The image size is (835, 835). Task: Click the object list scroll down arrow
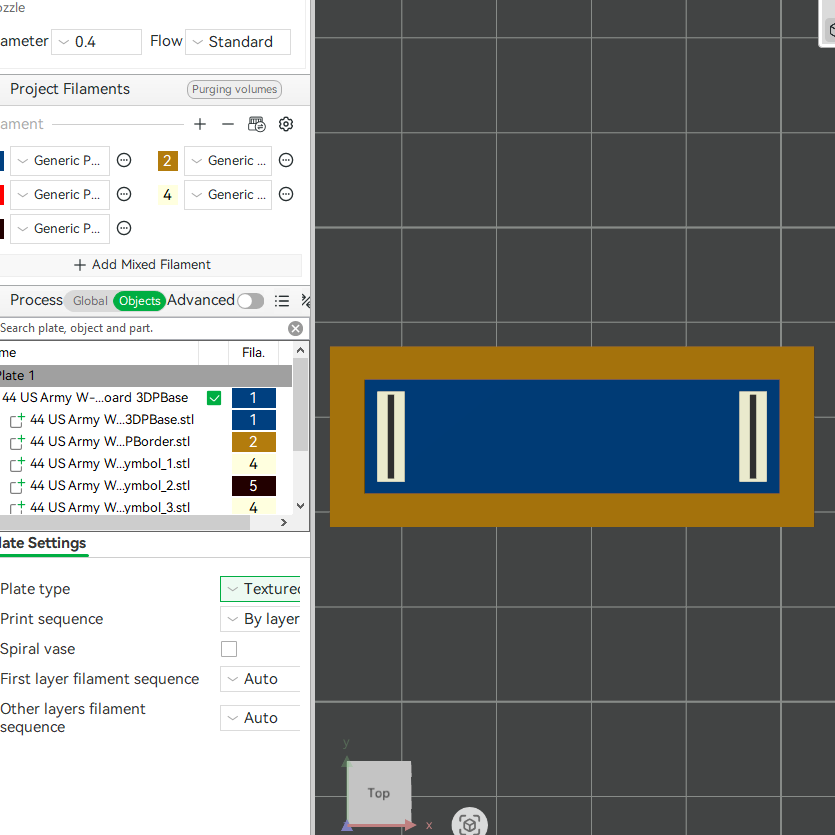click(x=300, y=506)
